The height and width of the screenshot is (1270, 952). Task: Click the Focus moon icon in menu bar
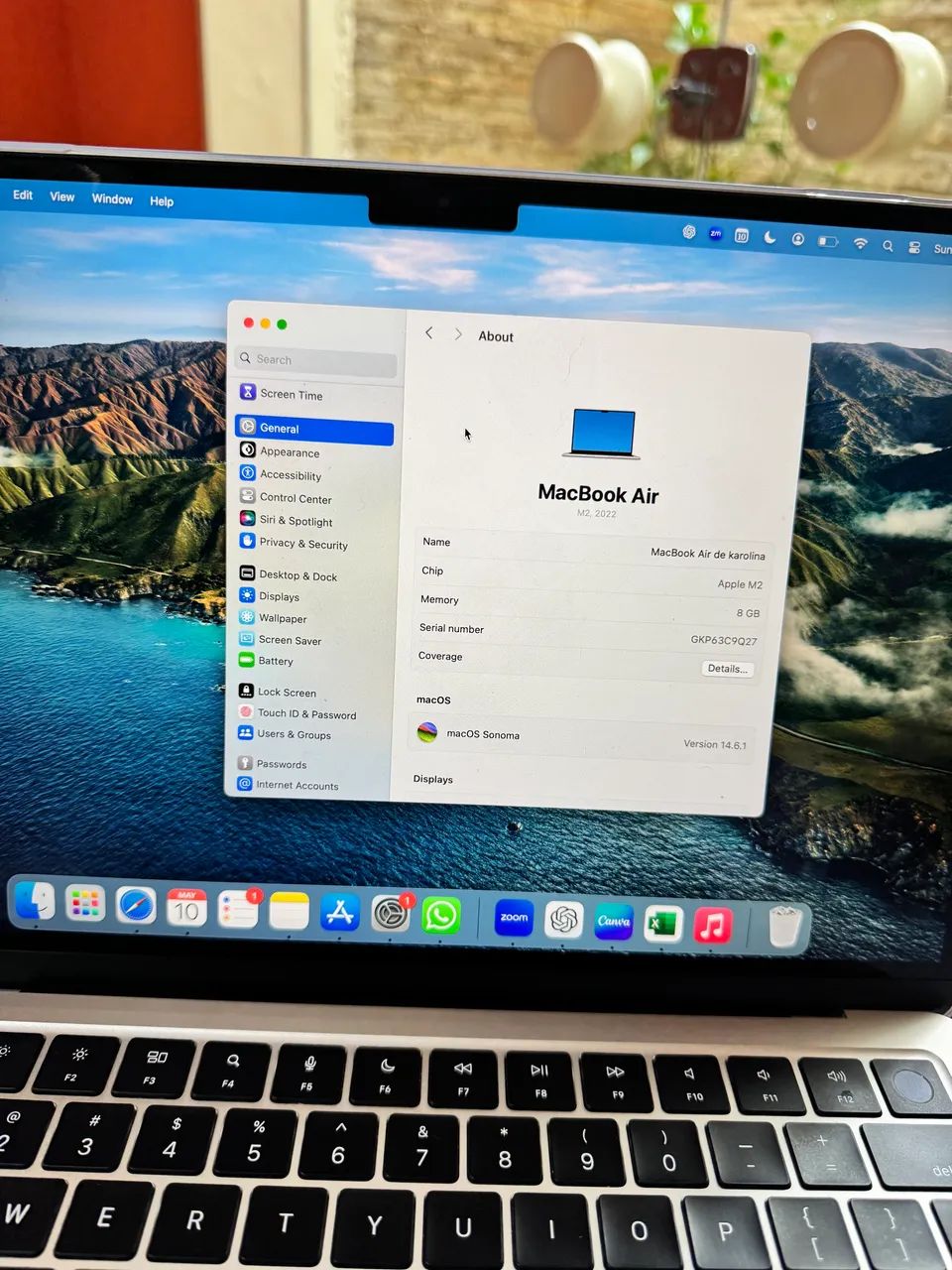click(770, 237)
